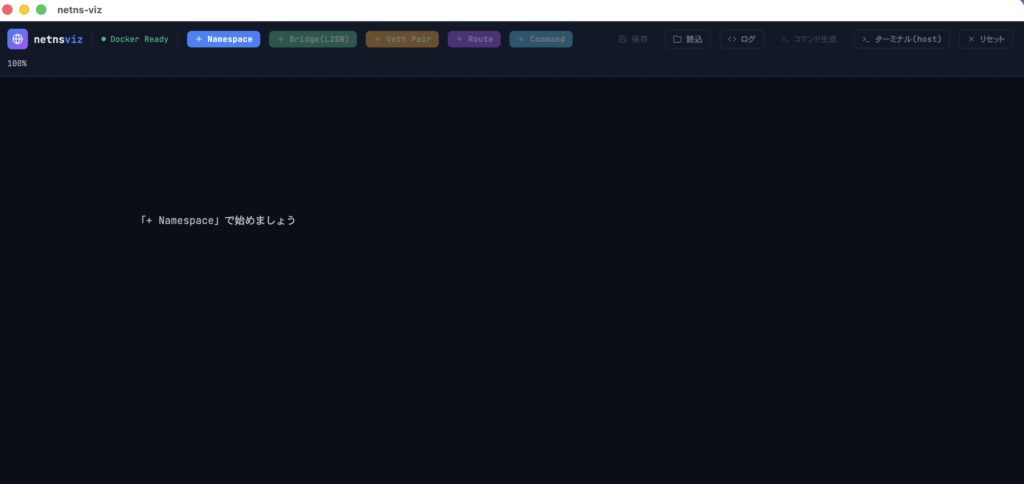Open the ターミナル(host) terminal
The height and width of the screenshot is (484, 1024).
point(902,39)
